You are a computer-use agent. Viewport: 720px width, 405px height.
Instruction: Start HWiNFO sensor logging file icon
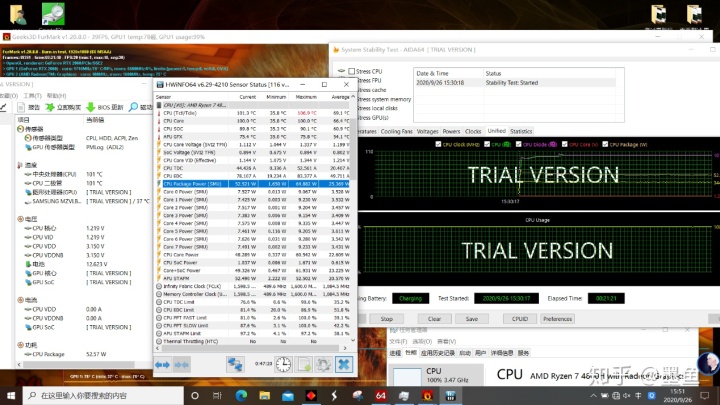pos(304,365)
